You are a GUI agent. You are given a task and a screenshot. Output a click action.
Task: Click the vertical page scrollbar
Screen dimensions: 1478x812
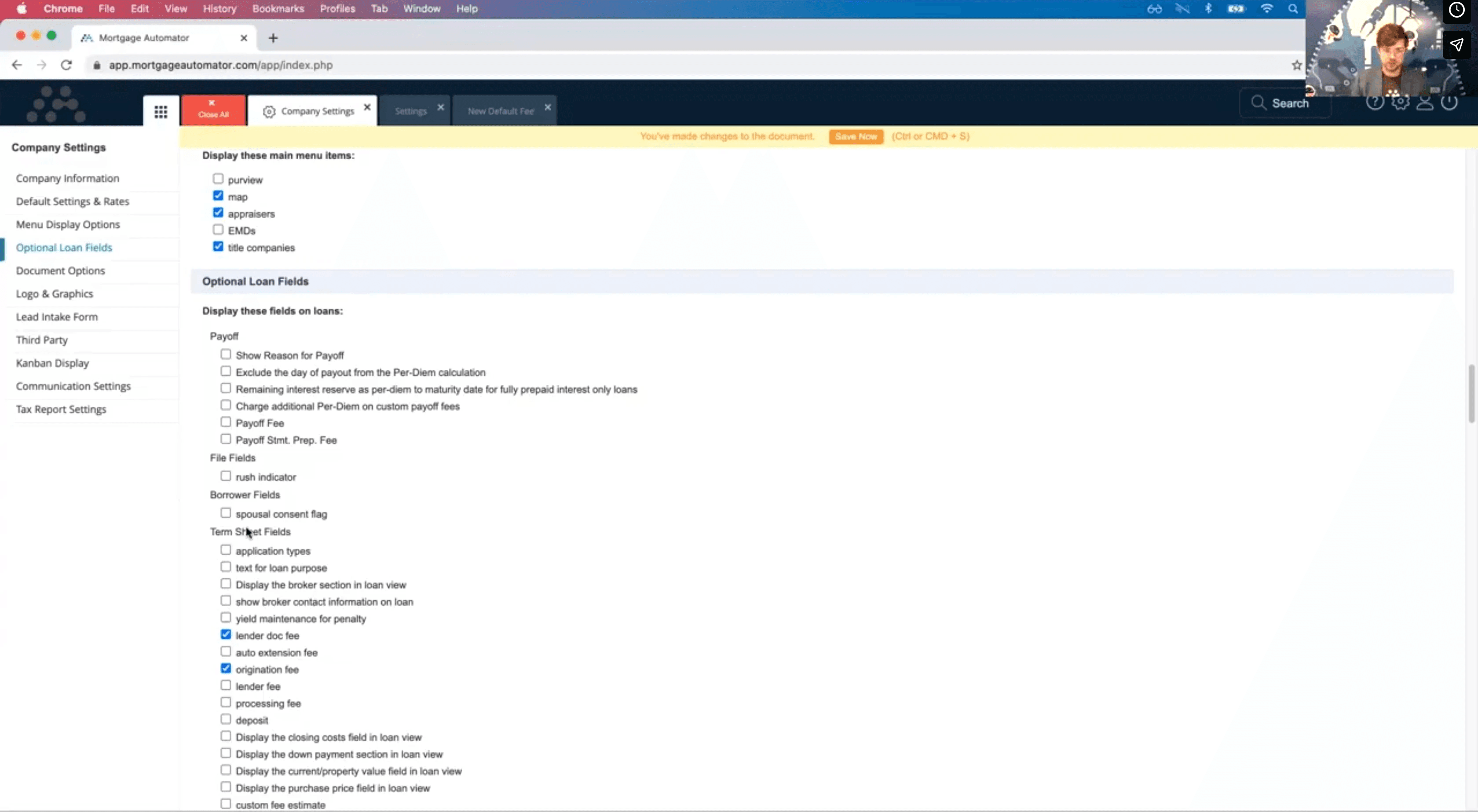(1471, 393)
